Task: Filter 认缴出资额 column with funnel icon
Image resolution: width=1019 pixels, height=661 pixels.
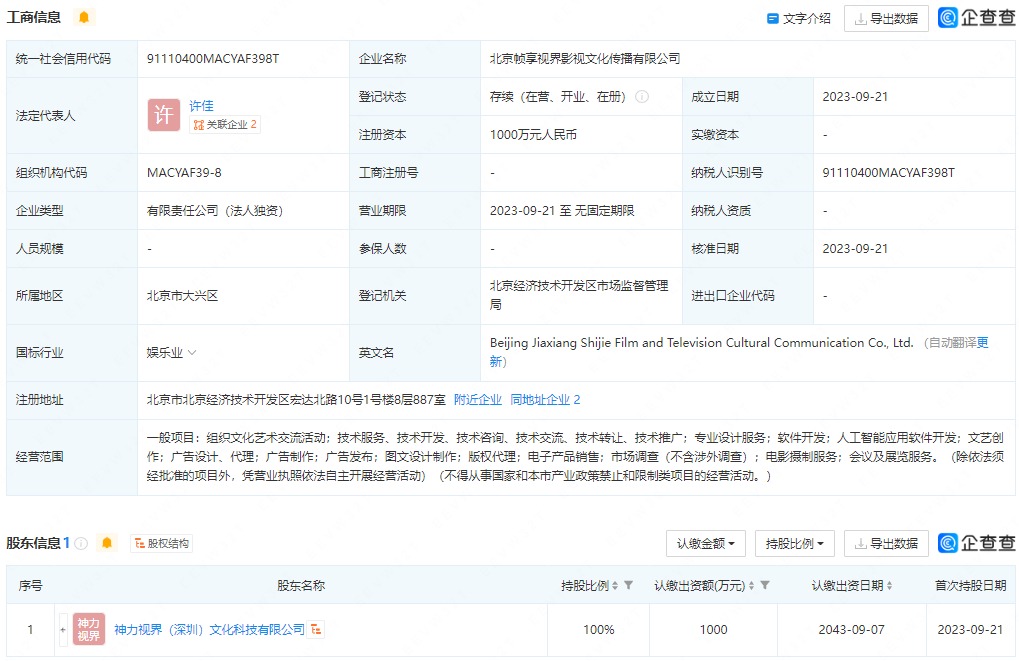Action: (765, 585)
